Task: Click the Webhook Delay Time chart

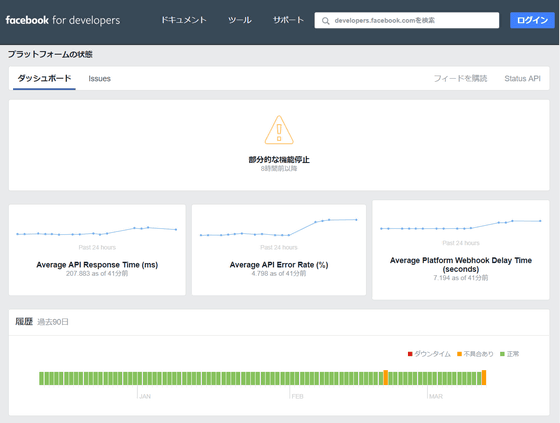Action: coord(461,225)
